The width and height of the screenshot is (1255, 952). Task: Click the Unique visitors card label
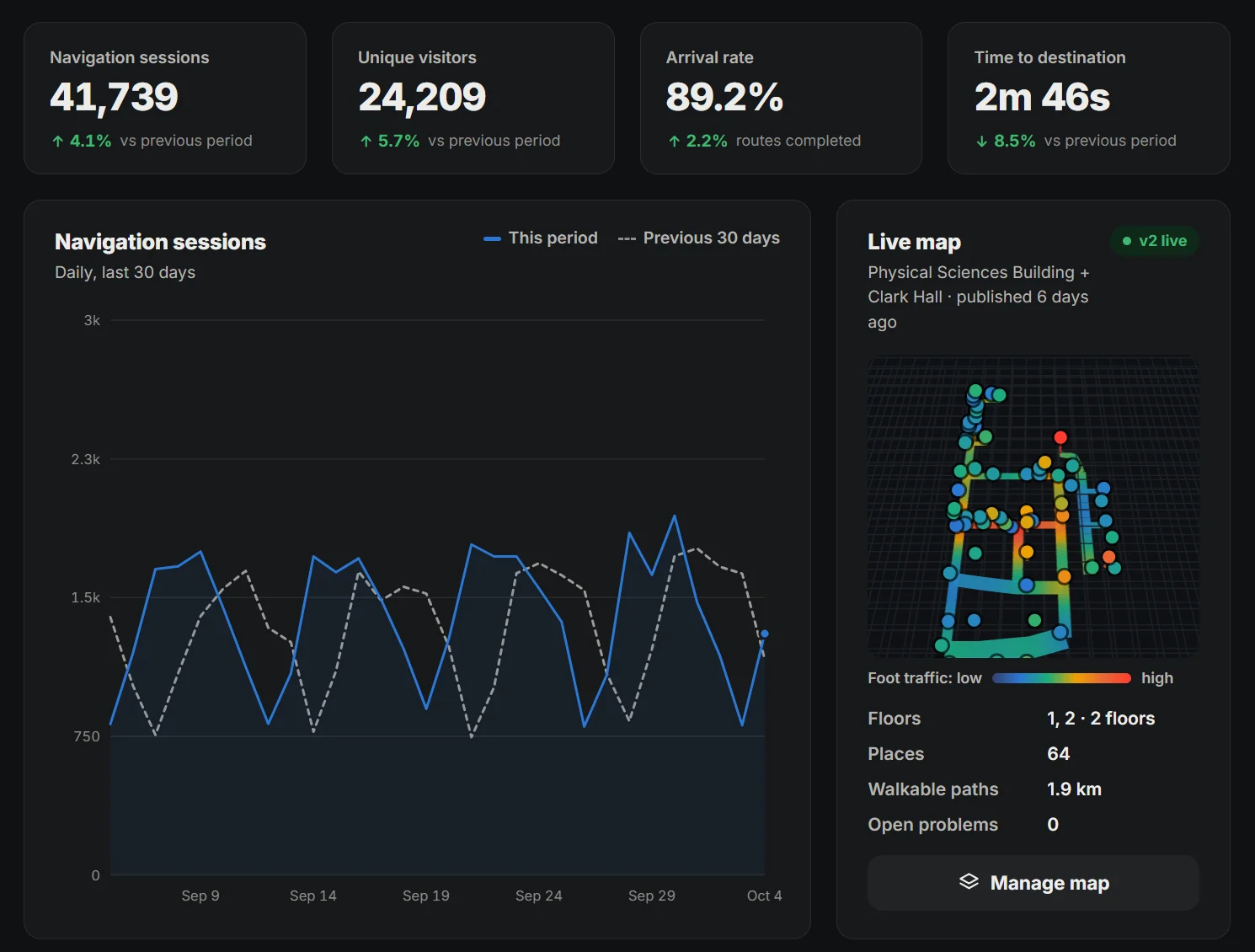417,57
